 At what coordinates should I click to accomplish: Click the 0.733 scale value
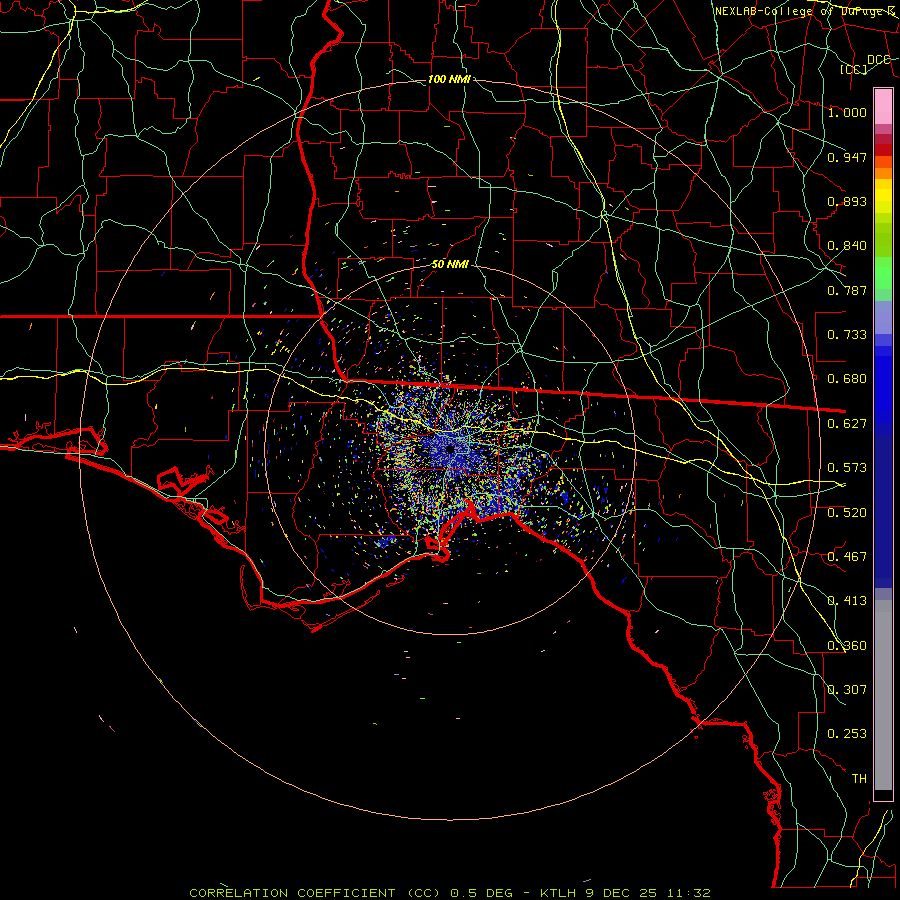pos(847,335)
